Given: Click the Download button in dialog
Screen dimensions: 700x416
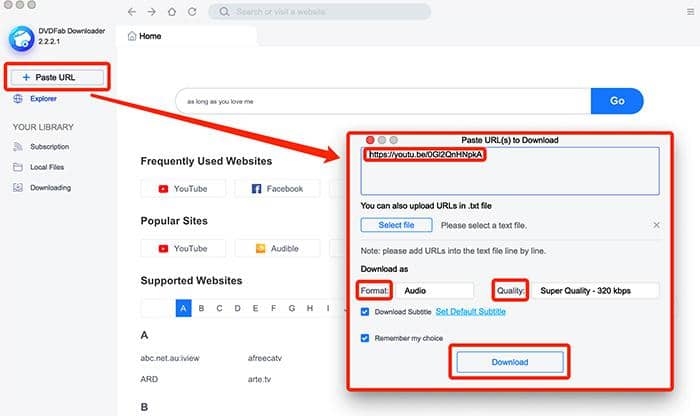Looking at the screenshot, I should point(510,362).
